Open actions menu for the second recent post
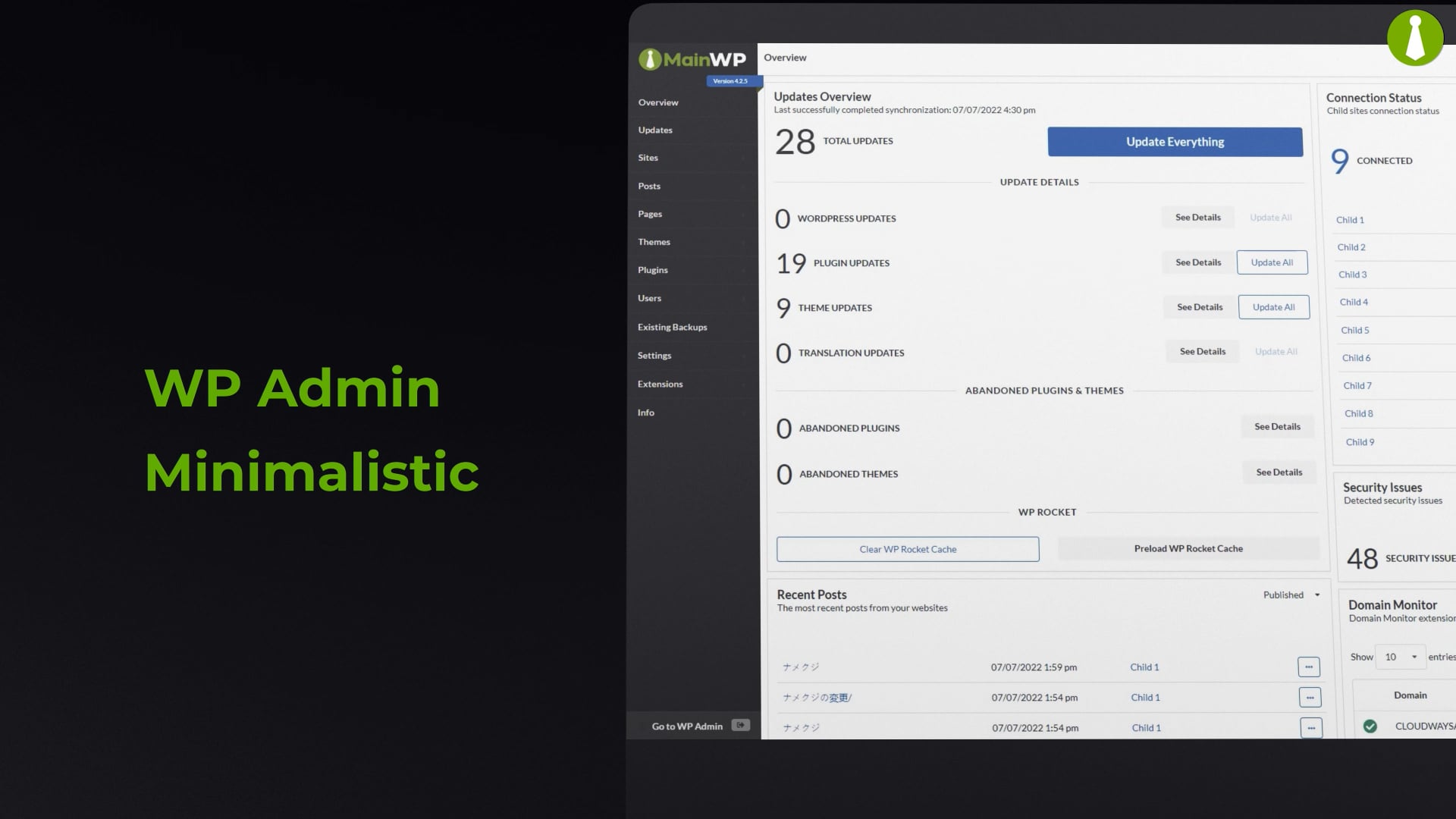The height and width of the screenshot is (819, 1456). click(x=1310, y=697)
